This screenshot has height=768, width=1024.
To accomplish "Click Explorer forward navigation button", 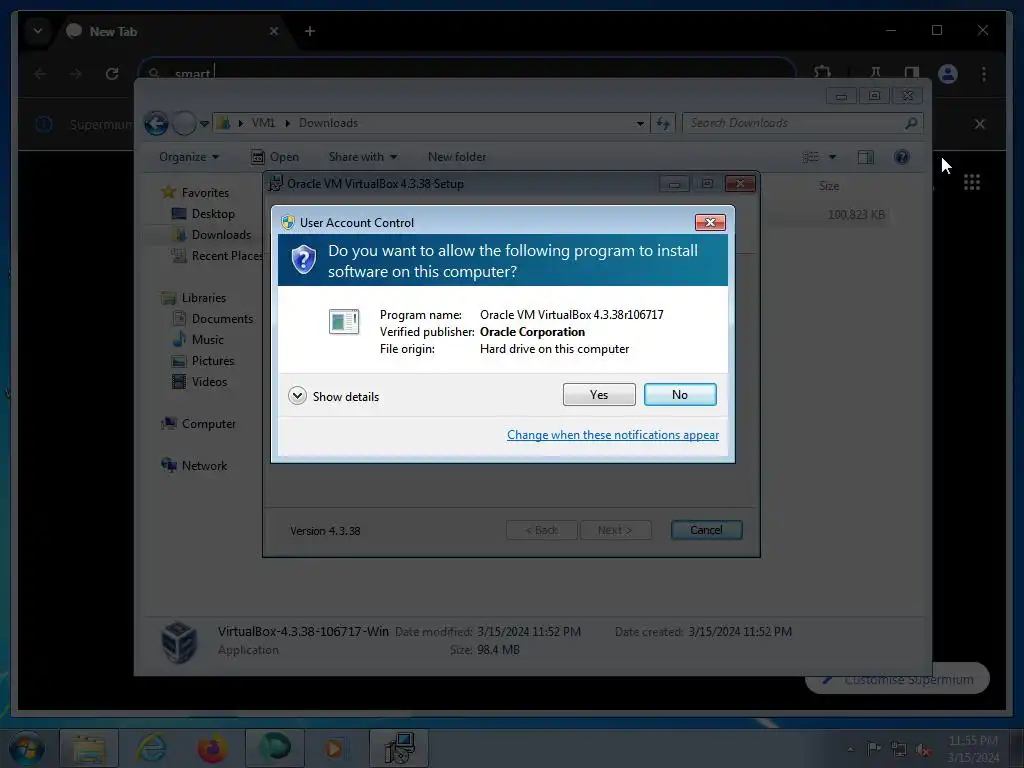I will click(184, 123).
